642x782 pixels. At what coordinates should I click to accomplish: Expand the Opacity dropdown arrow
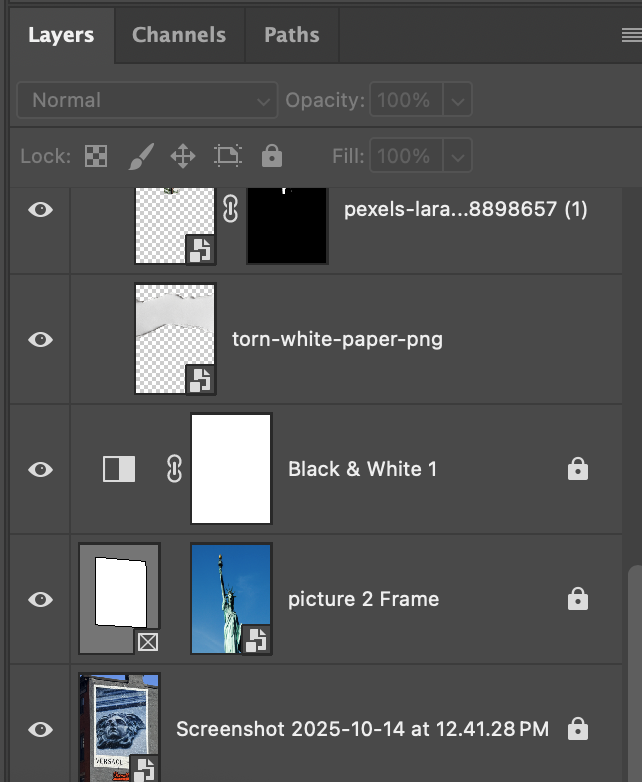[x=456, y=100]
